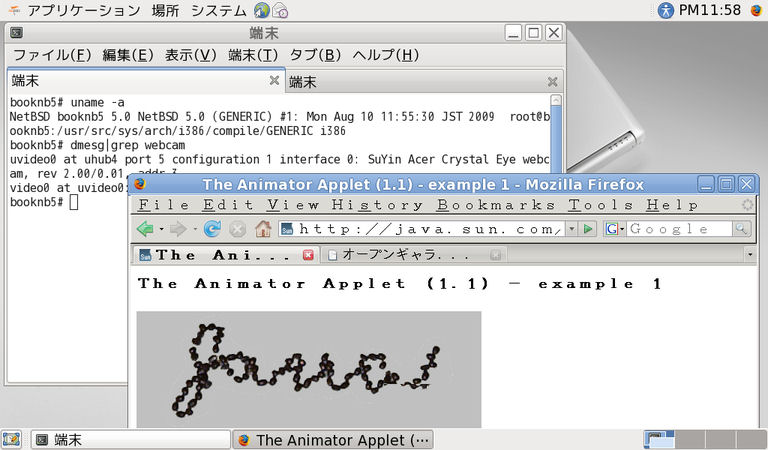Viewport: 768px width, 450px height.
Task: Click the Google search input field
Action: pos(679,229)
